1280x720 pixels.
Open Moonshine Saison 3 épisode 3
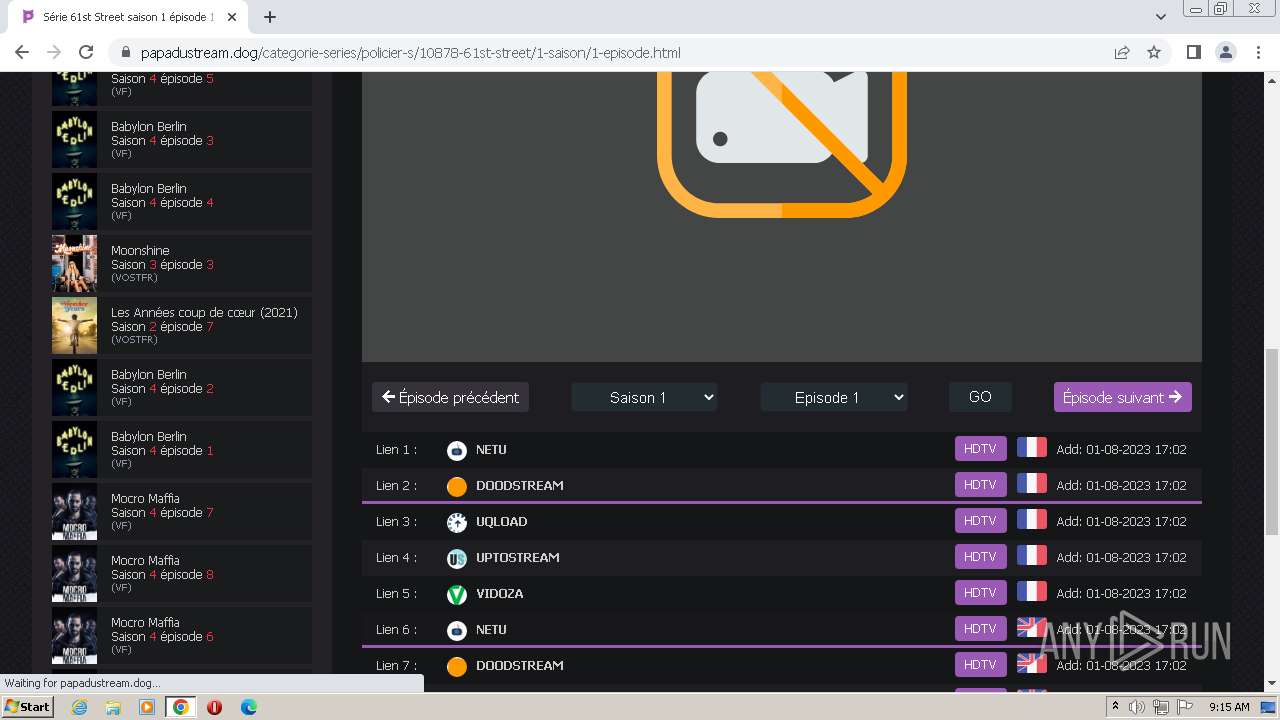[x=182, y=264]
